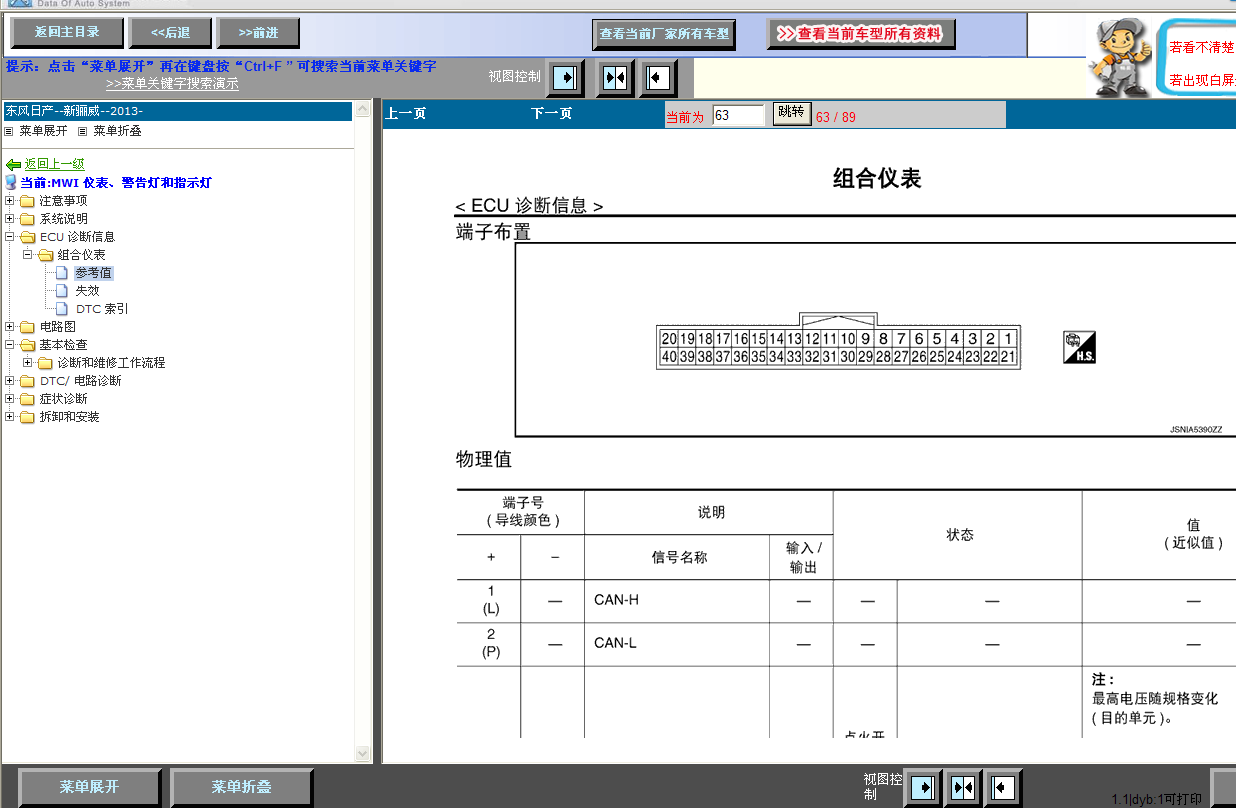Collapse the 组合仪表 tree node
Image resolution: width=1236 pixels, height=808 pixels.
28,255
